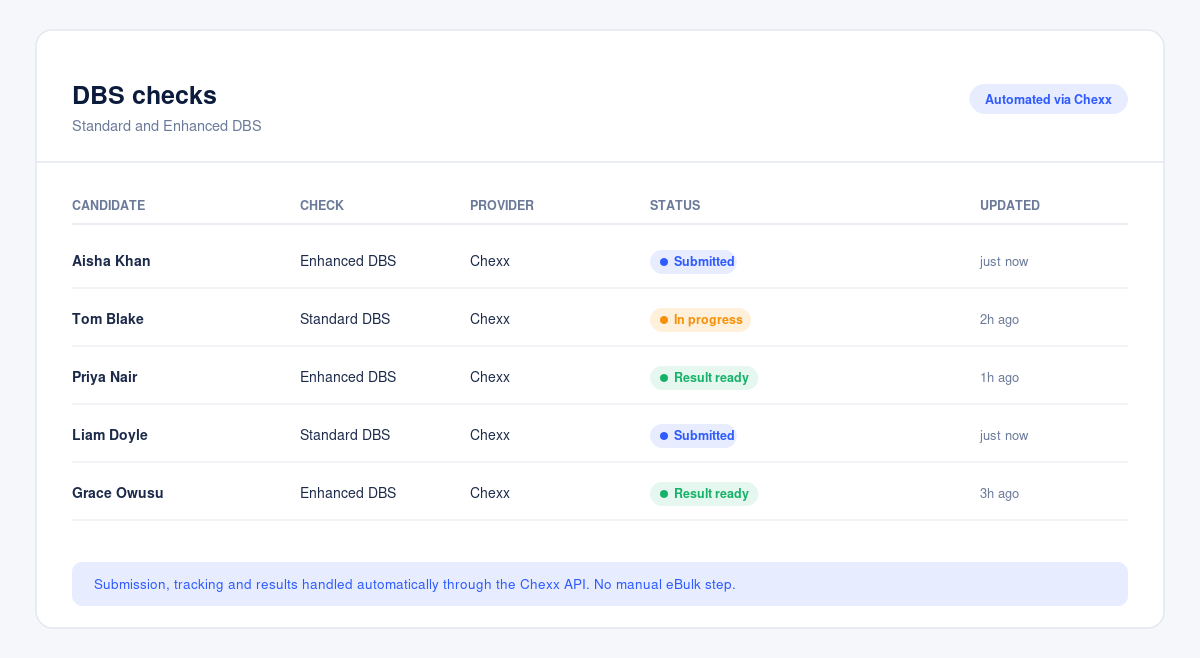Click the STATUS column header
Screen dimensions: 1200x658
pos(674,205)
